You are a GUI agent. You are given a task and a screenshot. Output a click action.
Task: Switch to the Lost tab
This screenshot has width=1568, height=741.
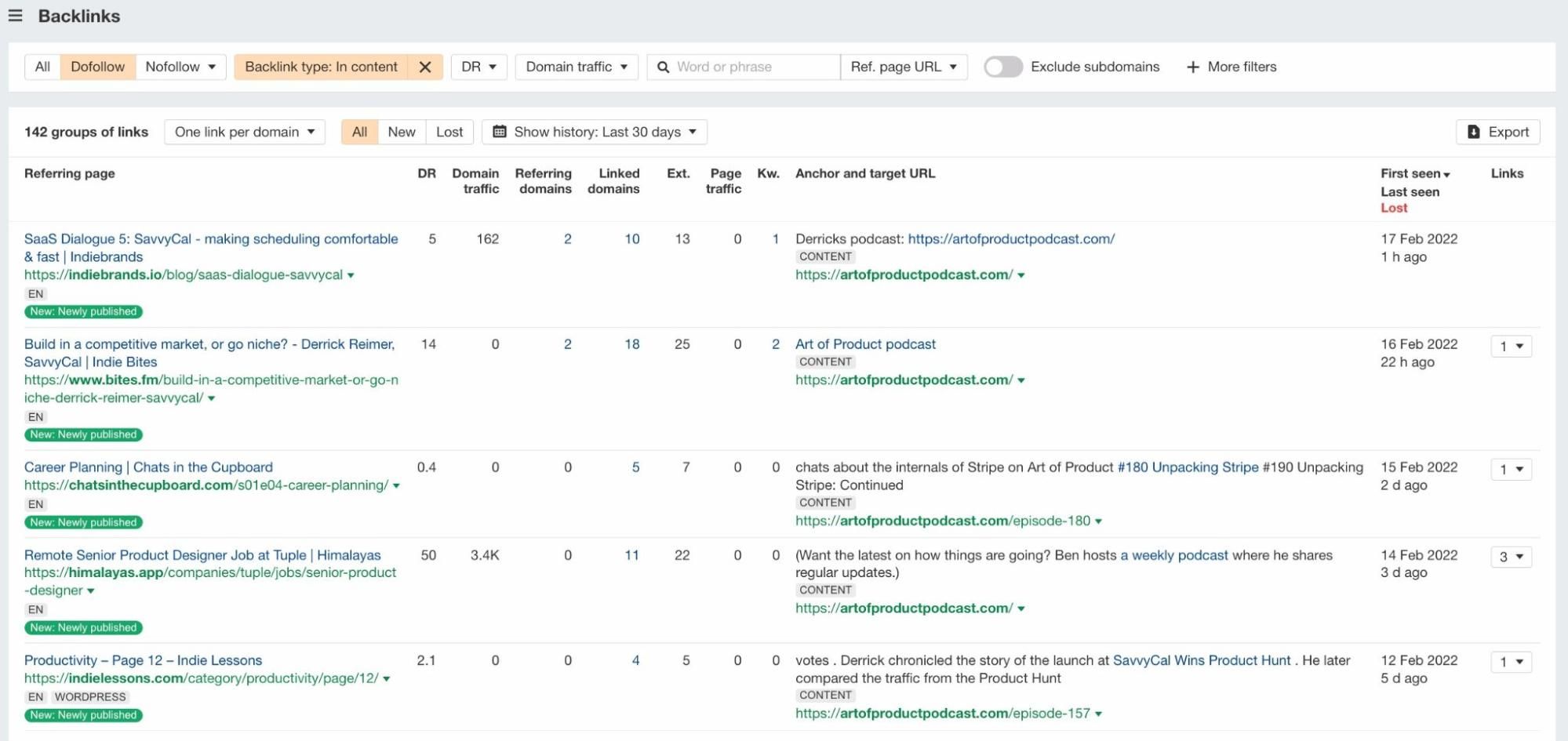coord(449,133)
